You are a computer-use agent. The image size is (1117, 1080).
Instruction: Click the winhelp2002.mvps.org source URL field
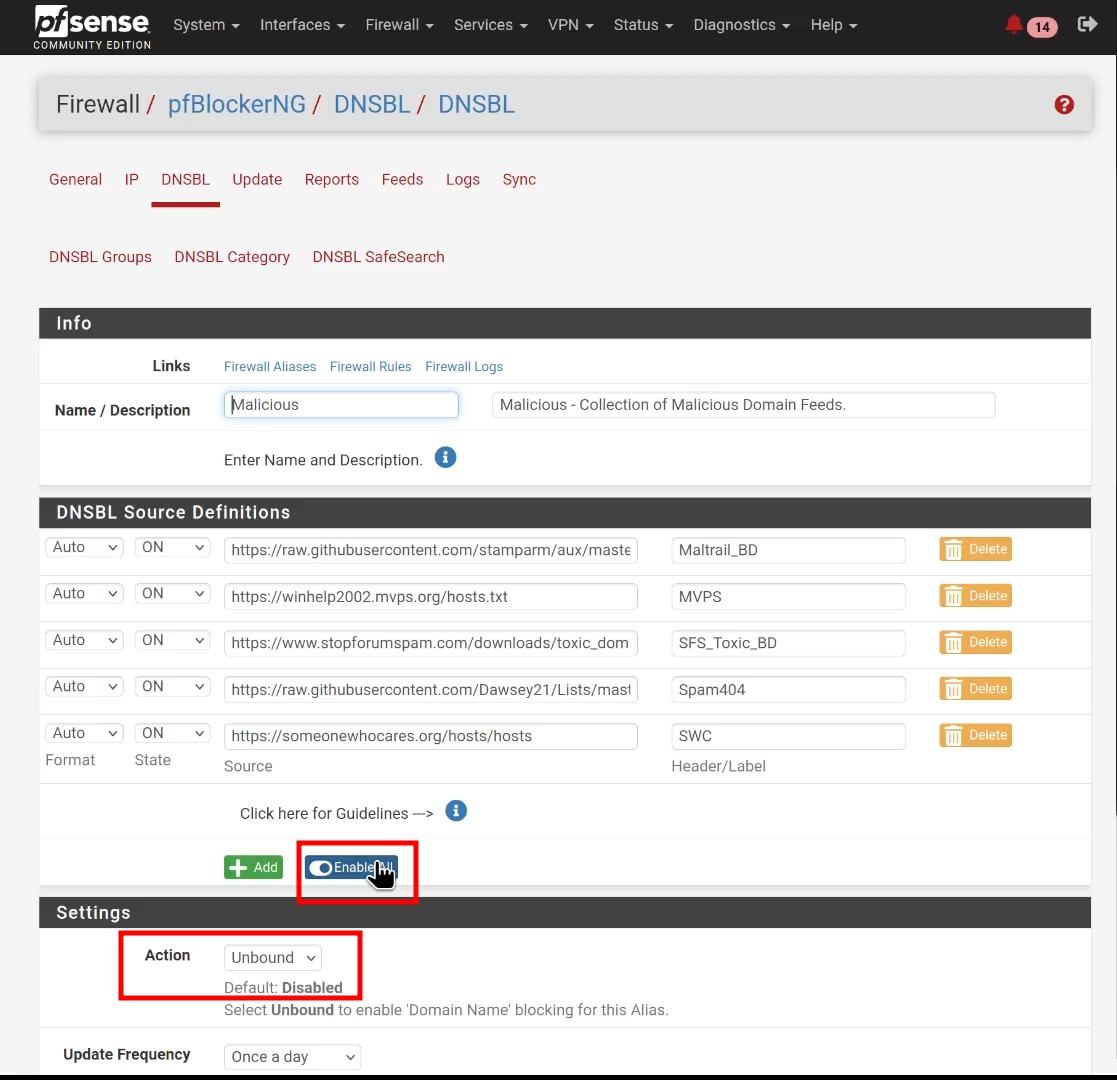(430, 596)
